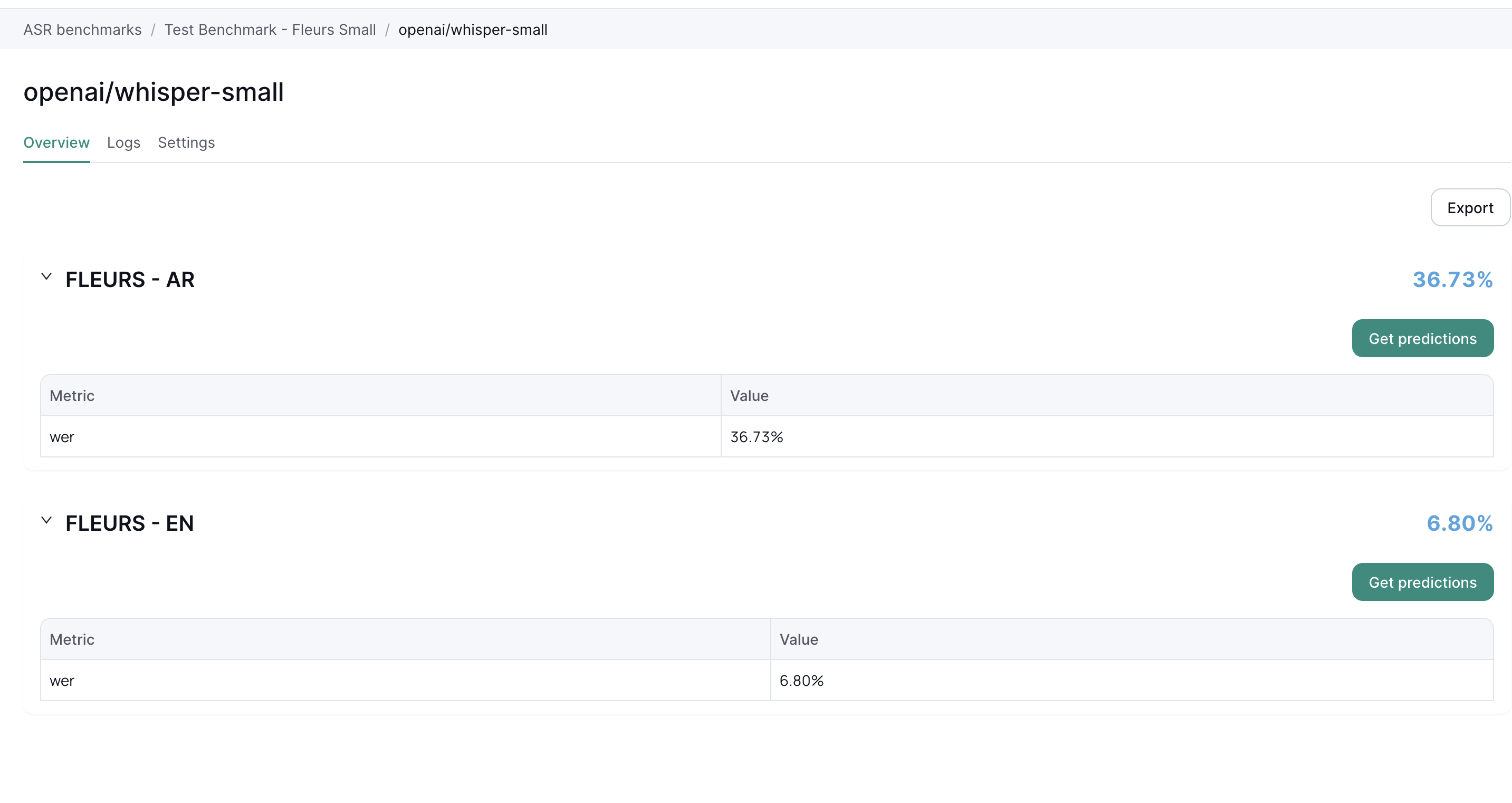Viewport: 1512px width, 803px height.
Task: Switch to the Logs tab
Action: 123,142
